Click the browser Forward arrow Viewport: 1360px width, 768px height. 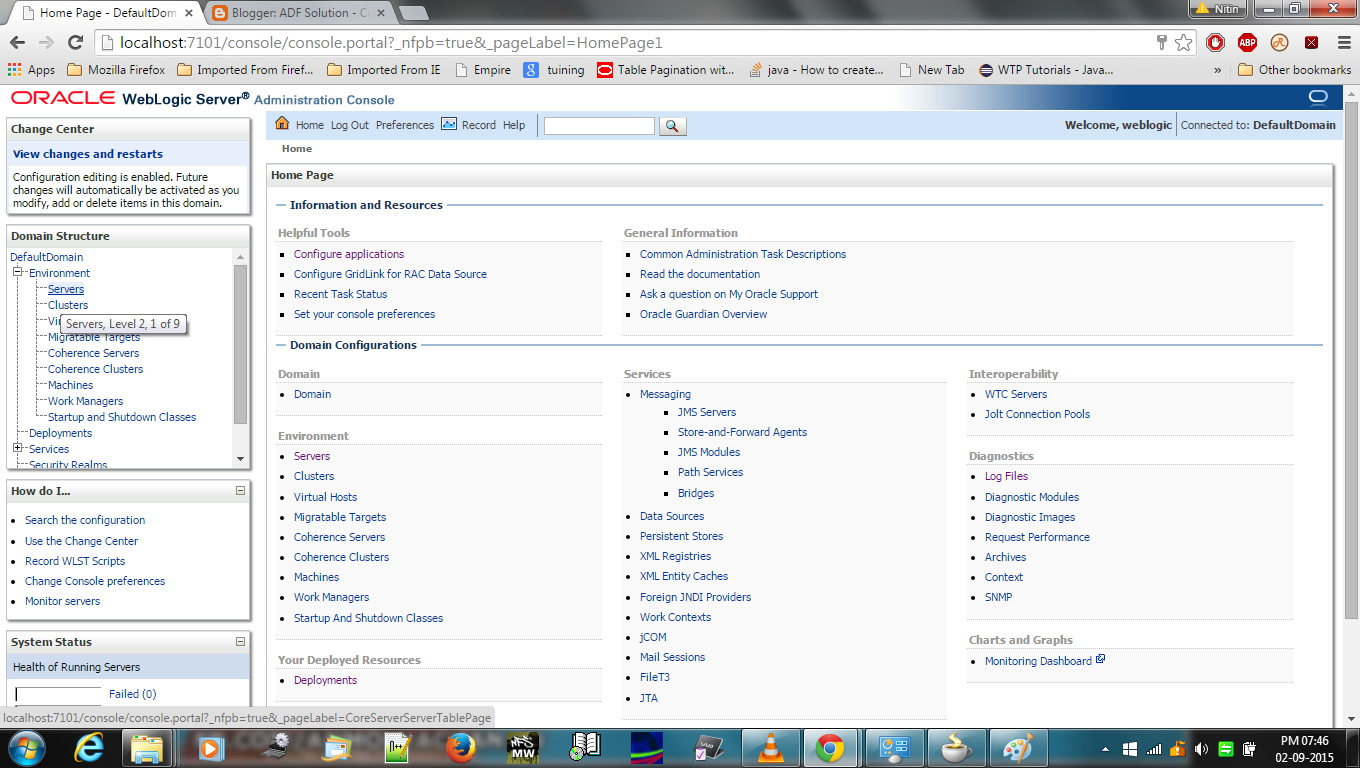click(x=46, y=43)
